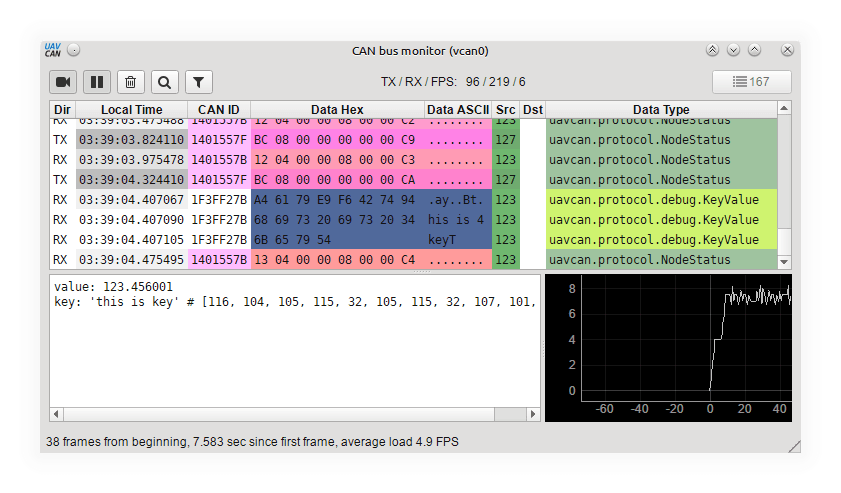The height and width of the screenshot is (493, 841).
Task: Select the row with time 03:39:04.475495
Action: click(414, 260)
